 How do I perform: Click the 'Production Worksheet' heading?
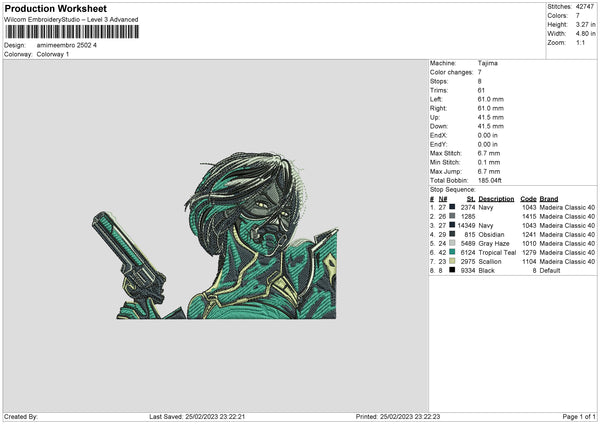[x=55, y=8]
